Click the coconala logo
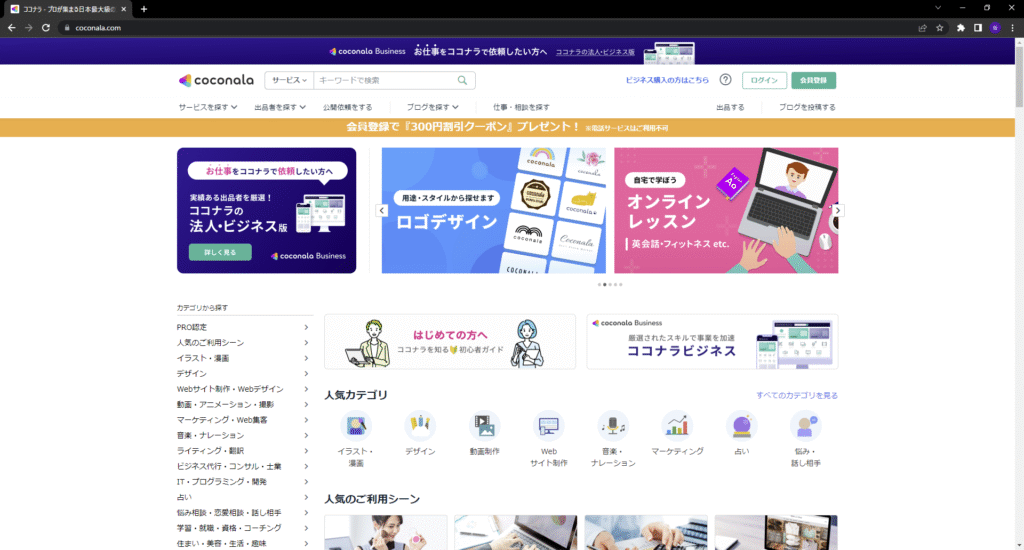The height and width of the screenshot is (550, 1024). point(216,80)
